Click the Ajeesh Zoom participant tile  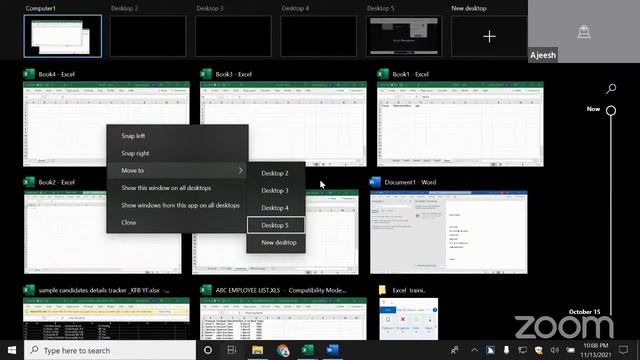coord(584,31)
